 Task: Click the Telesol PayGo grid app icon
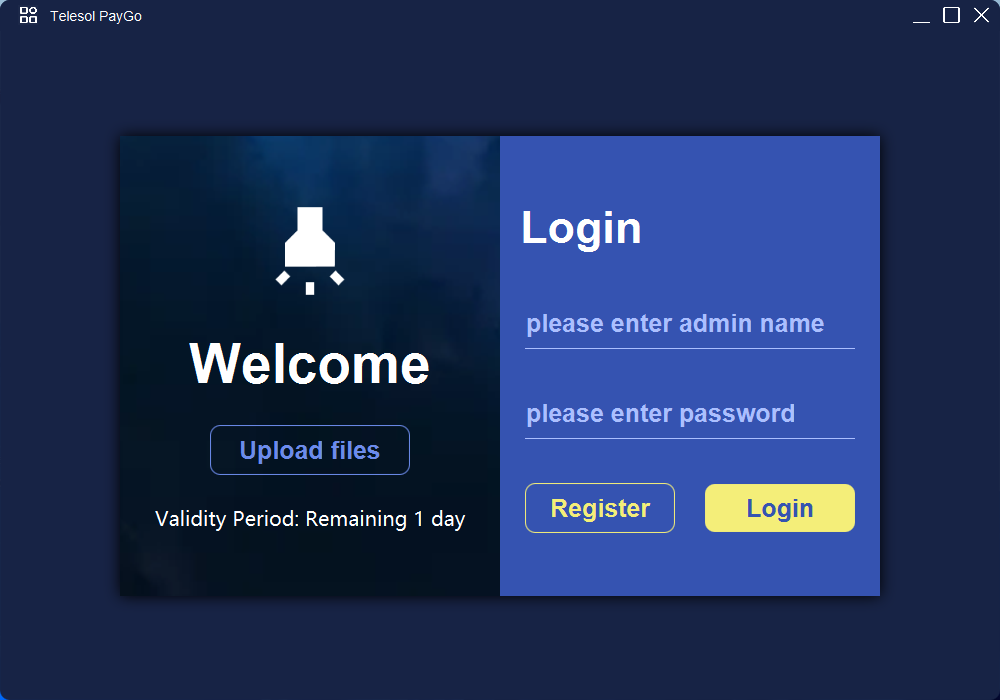tap(28, 15)
